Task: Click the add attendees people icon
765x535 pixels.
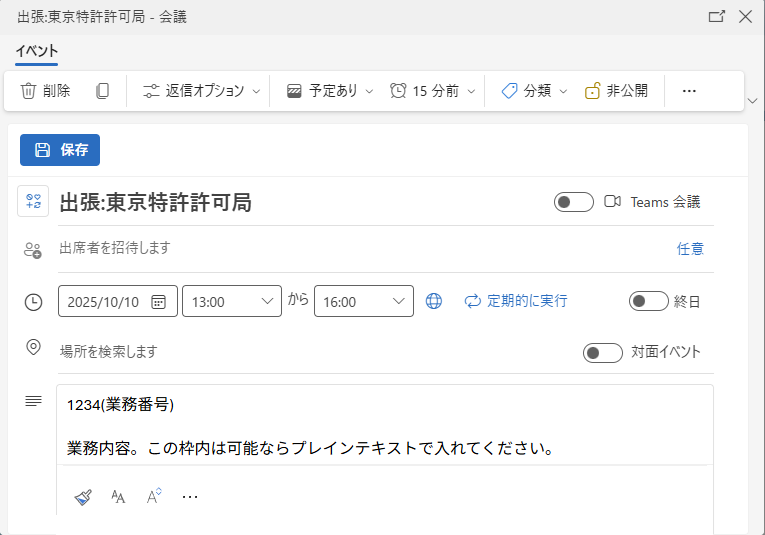Action: pos(33,250)
